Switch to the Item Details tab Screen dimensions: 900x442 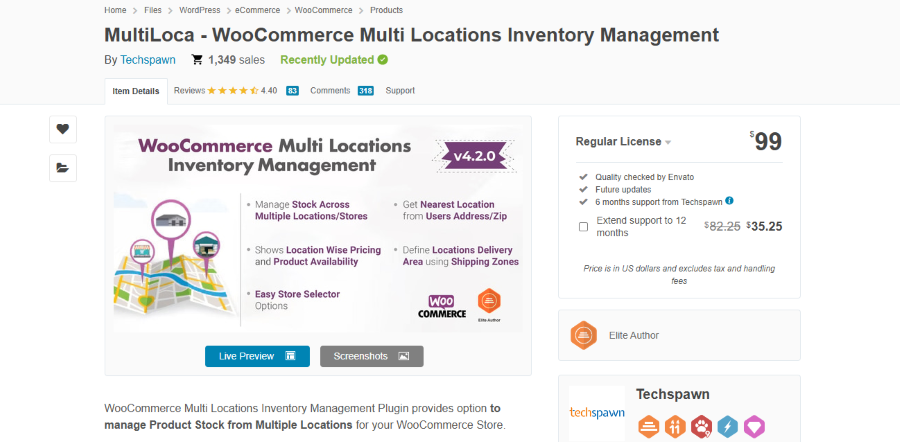tap(136, 91)
